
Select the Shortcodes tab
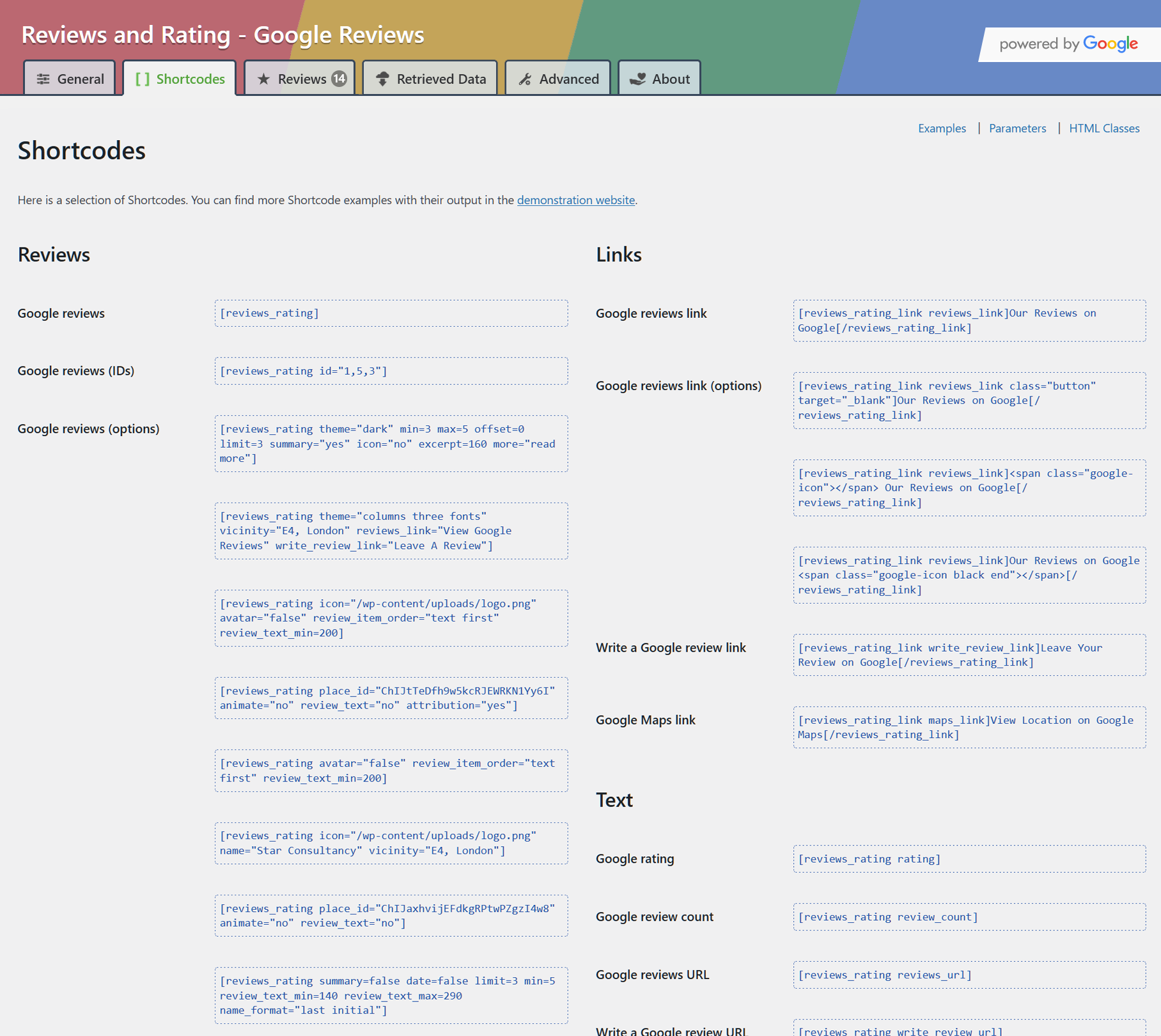tap(180, 78)
